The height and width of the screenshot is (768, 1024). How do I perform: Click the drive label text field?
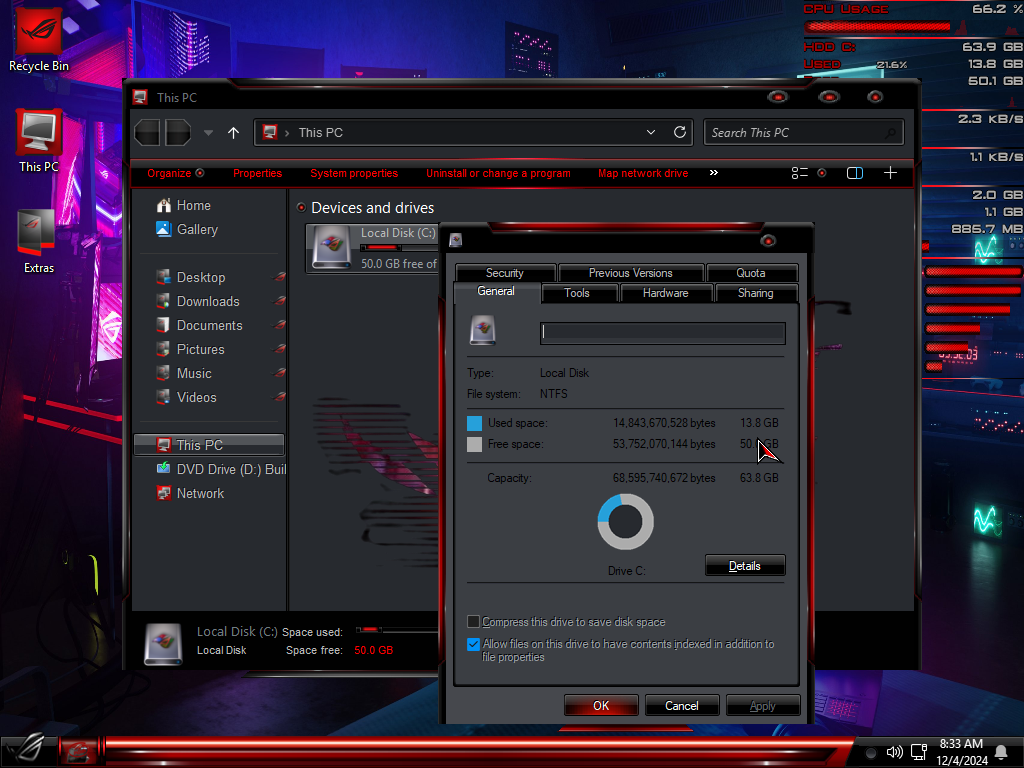click(x=663, y=332)
